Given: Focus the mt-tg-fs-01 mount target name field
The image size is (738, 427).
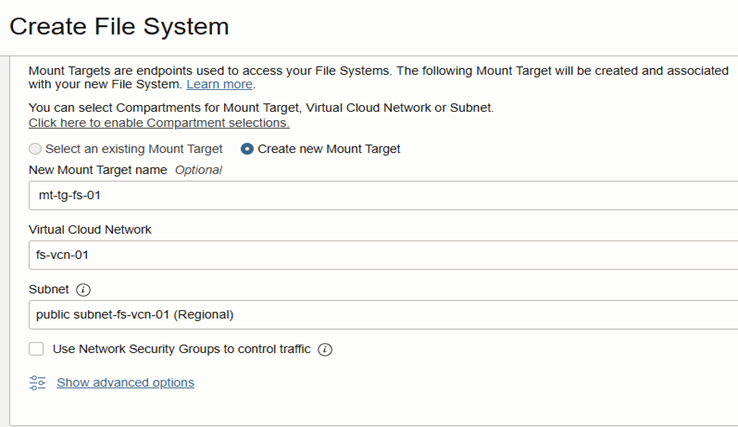Looking at the screenshot, I should coord(380,195).
